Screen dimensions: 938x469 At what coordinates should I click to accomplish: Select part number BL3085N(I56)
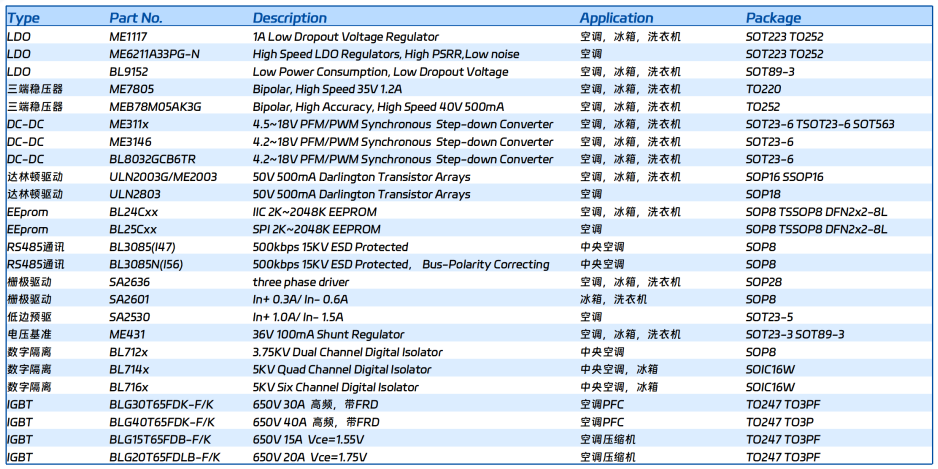(x=147, y=264)
